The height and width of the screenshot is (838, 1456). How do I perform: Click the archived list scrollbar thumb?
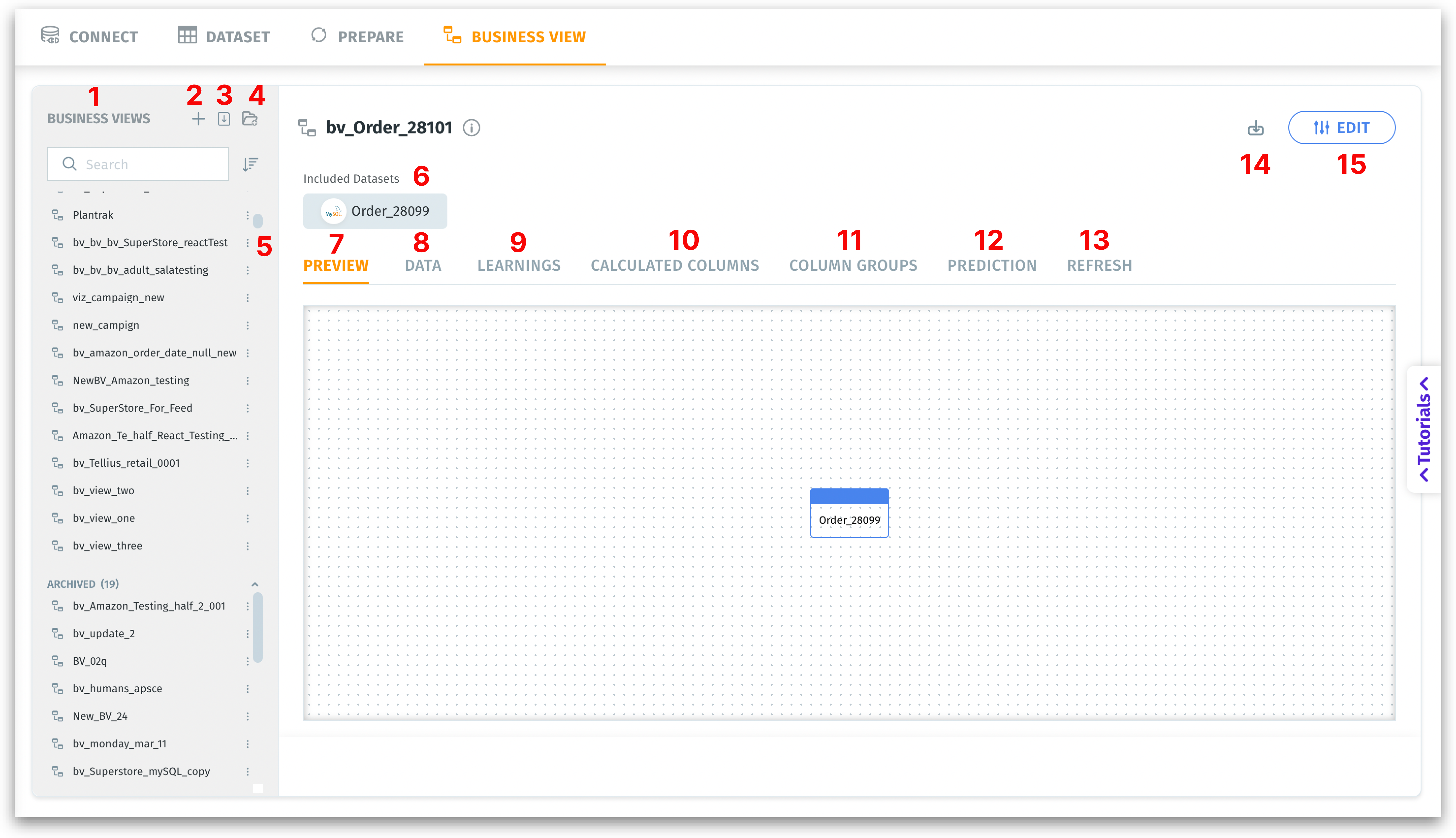pyautogui.click(x=258, y=627)
